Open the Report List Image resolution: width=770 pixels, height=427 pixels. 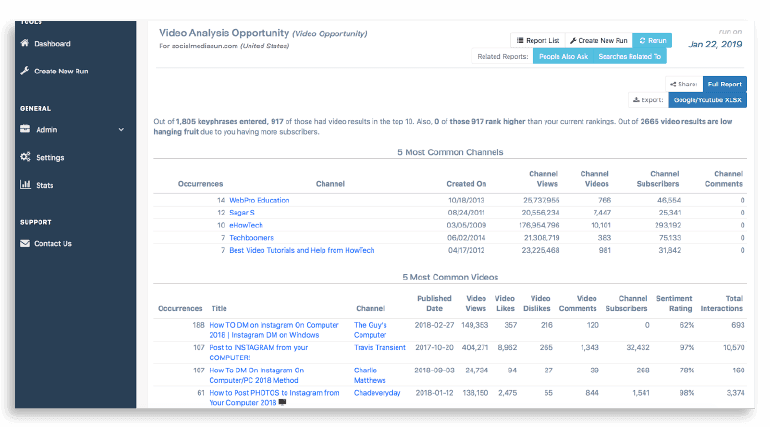(538, 40)
